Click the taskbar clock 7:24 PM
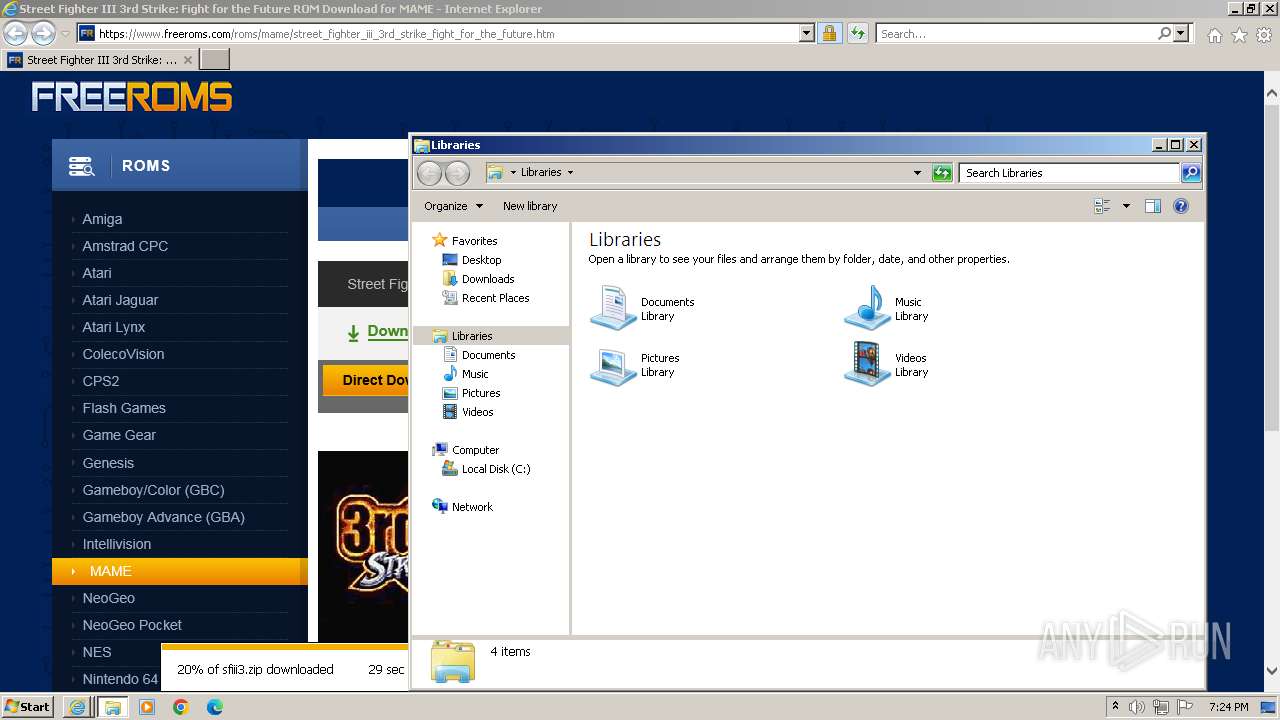 point(1228,707)
